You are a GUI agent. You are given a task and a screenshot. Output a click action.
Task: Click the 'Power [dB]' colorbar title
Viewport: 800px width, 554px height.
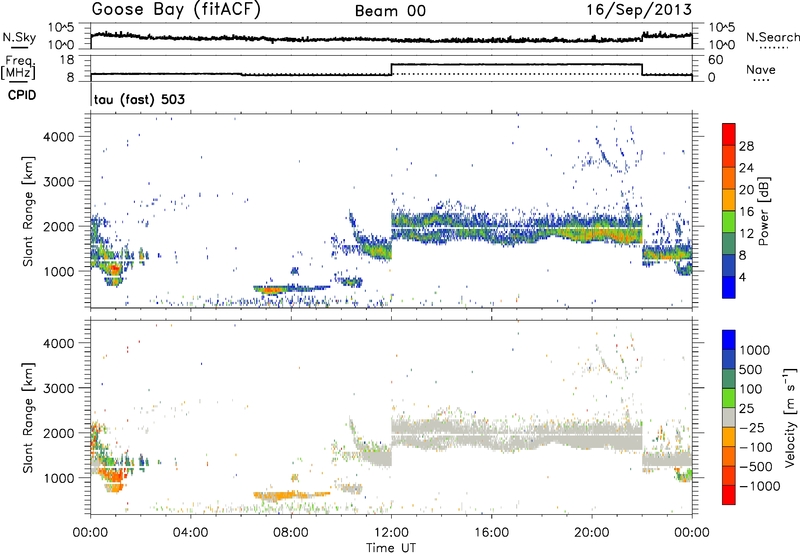click(x=763, y=211)
